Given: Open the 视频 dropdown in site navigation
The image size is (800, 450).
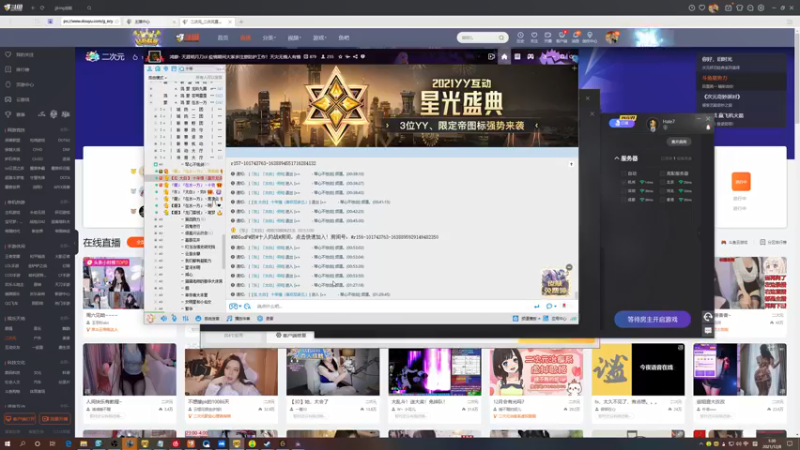Looking at the screenshot, I should [x=294, y=38].
